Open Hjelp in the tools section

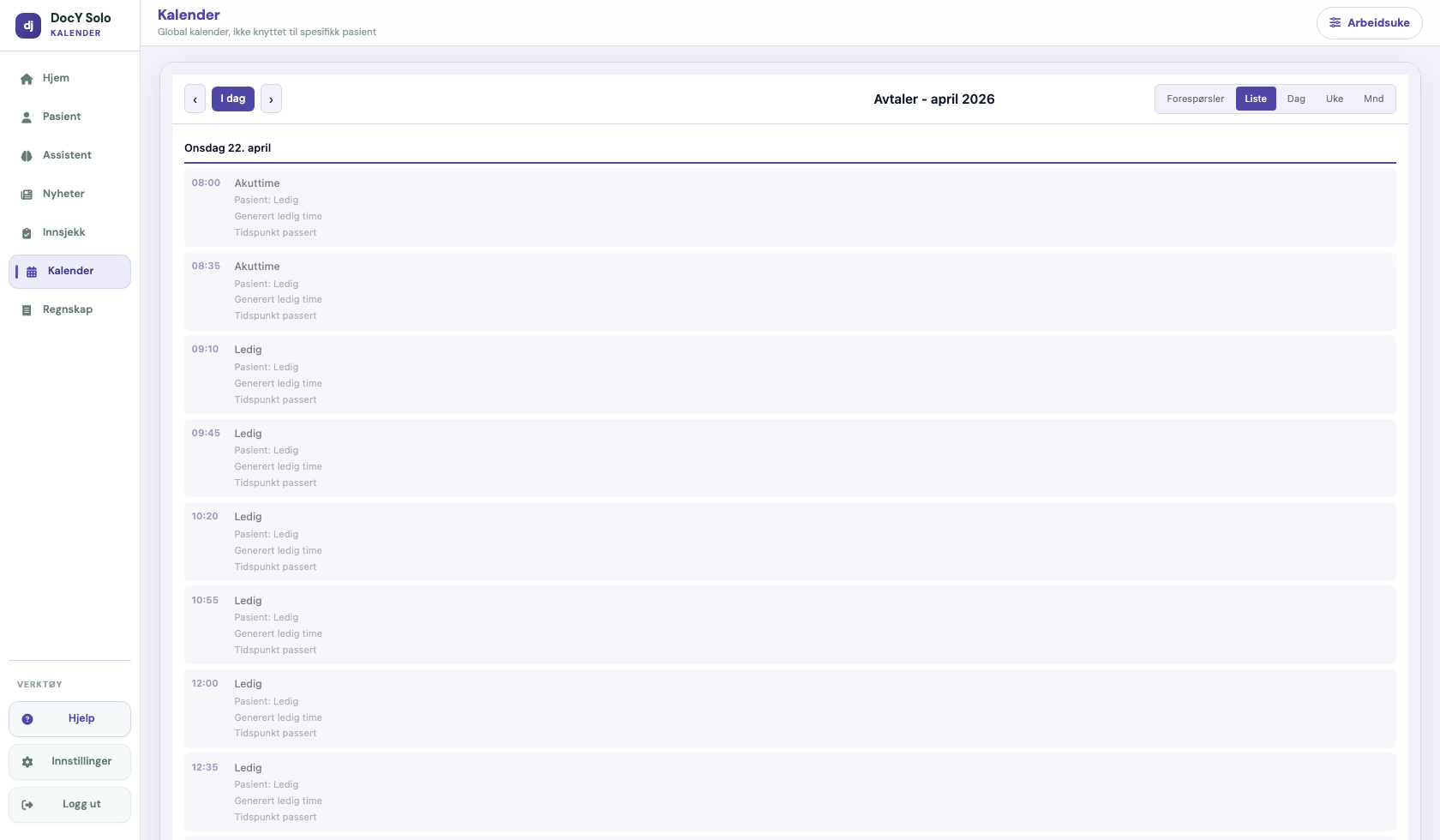coord(69,719)
